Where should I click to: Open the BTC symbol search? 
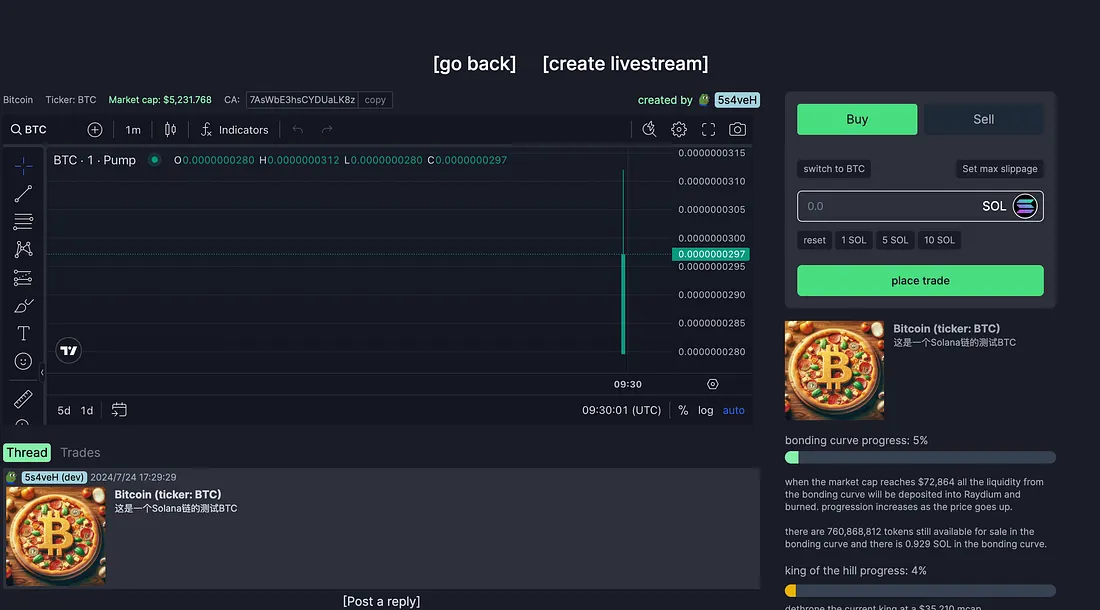(29, 130)
